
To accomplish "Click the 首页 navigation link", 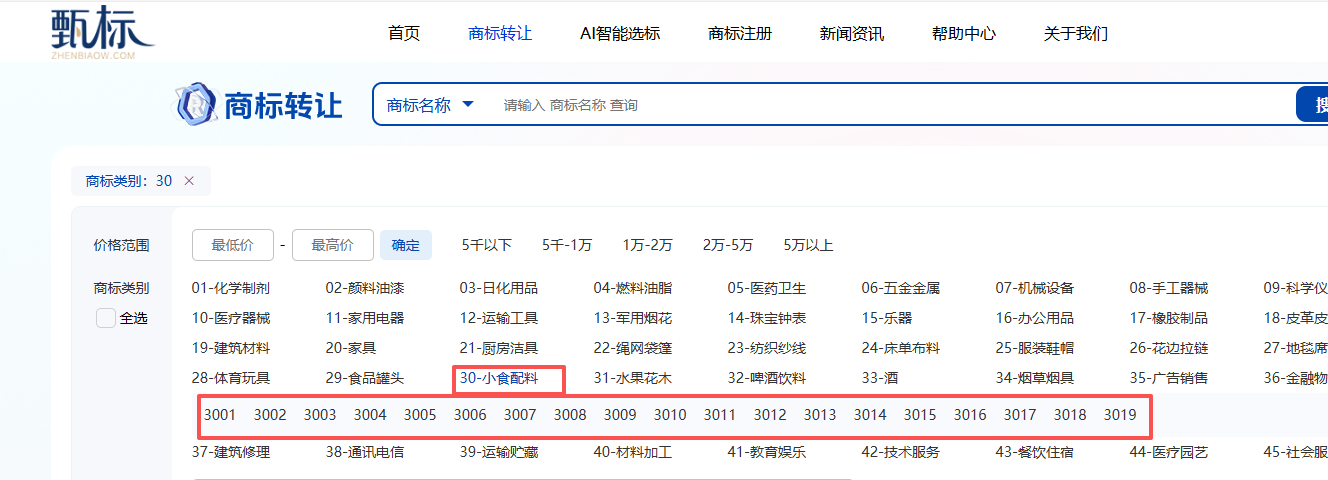I will point(404,33).
